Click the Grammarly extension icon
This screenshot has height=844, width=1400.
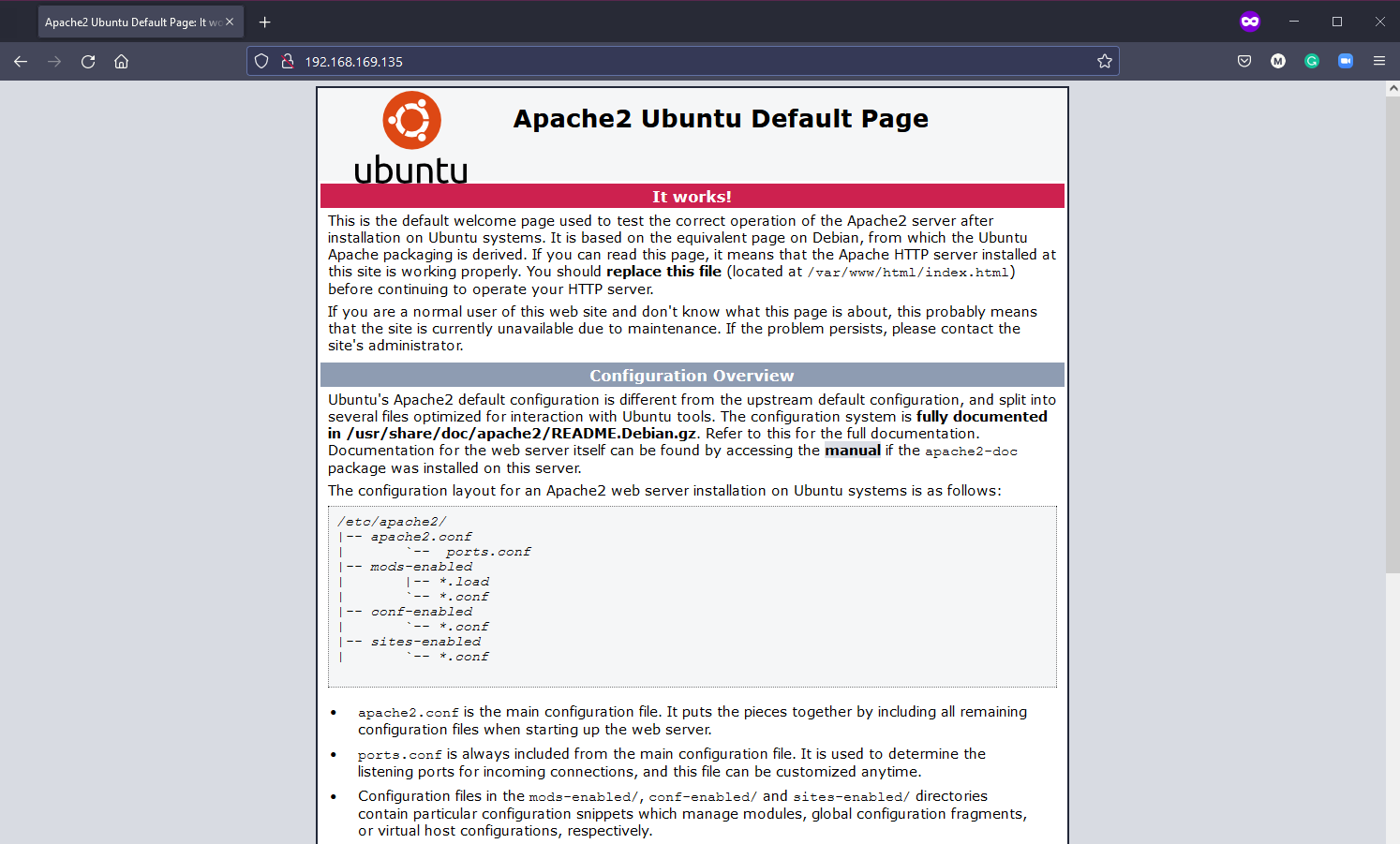[x=1312, y=62]
